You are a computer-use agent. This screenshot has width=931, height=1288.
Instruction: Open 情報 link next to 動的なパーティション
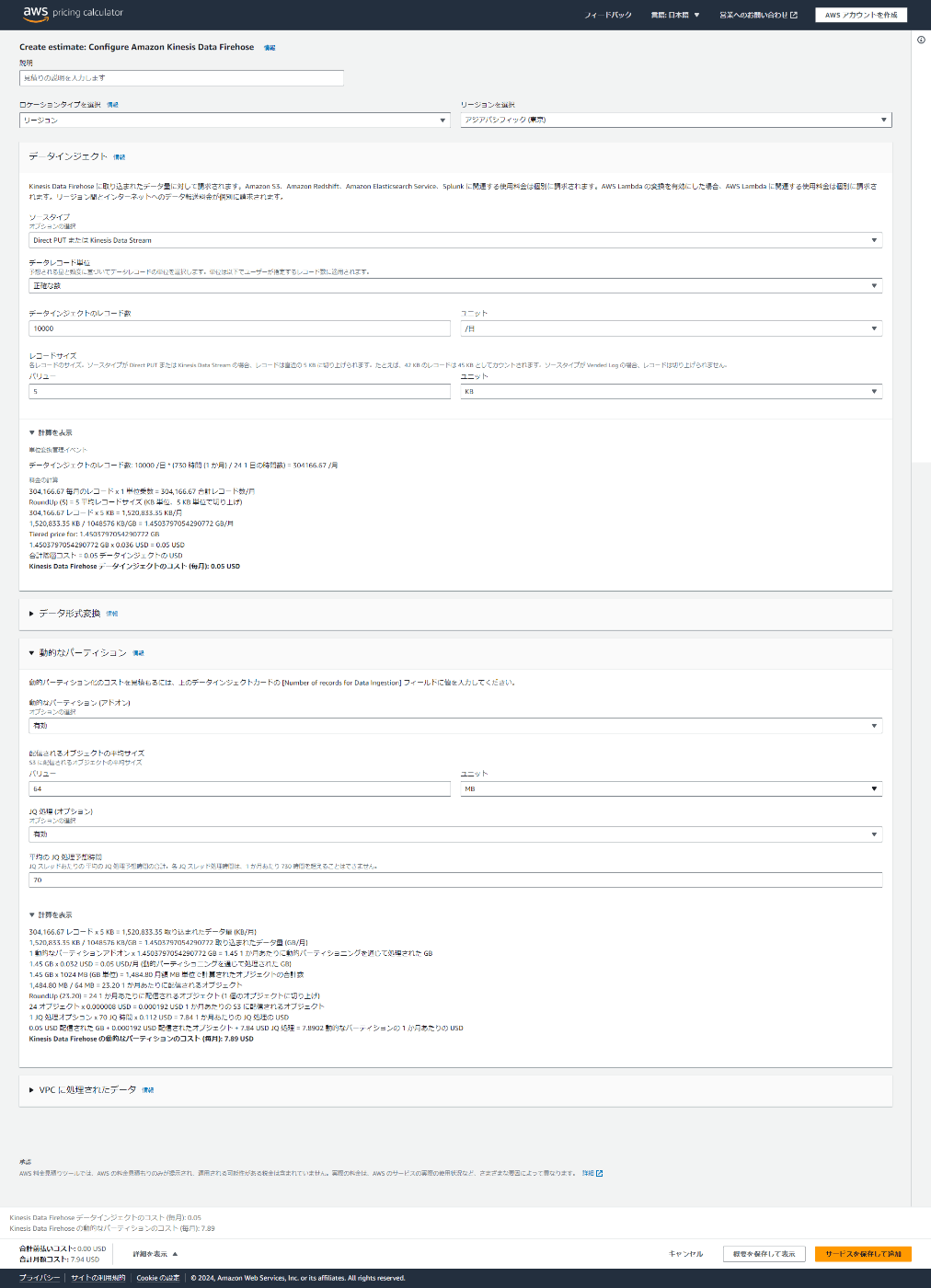[138, 653]
